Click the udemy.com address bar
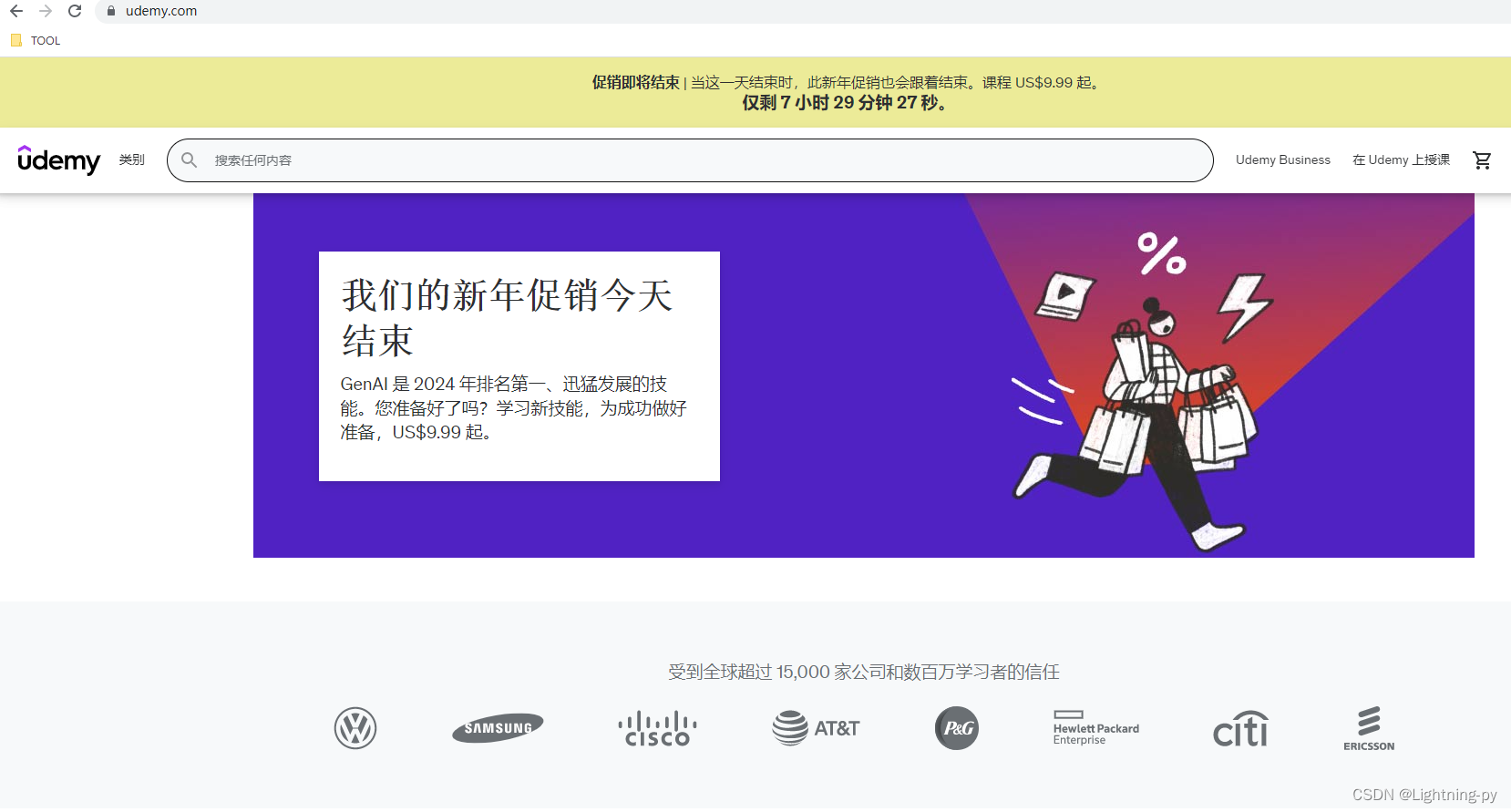 coord(802,11)
